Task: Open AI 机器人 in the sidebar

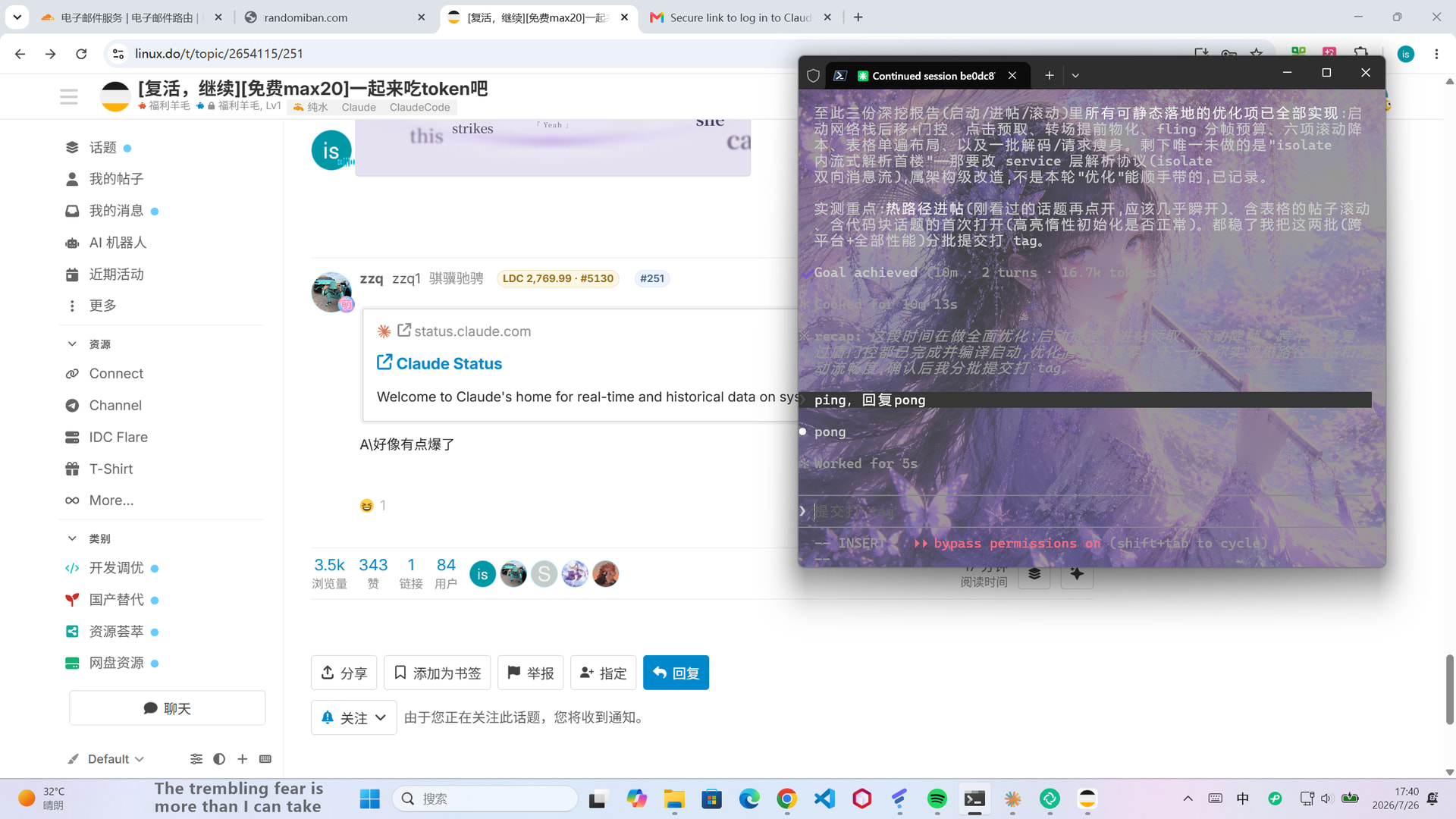Action: click(x=118, y=243)
